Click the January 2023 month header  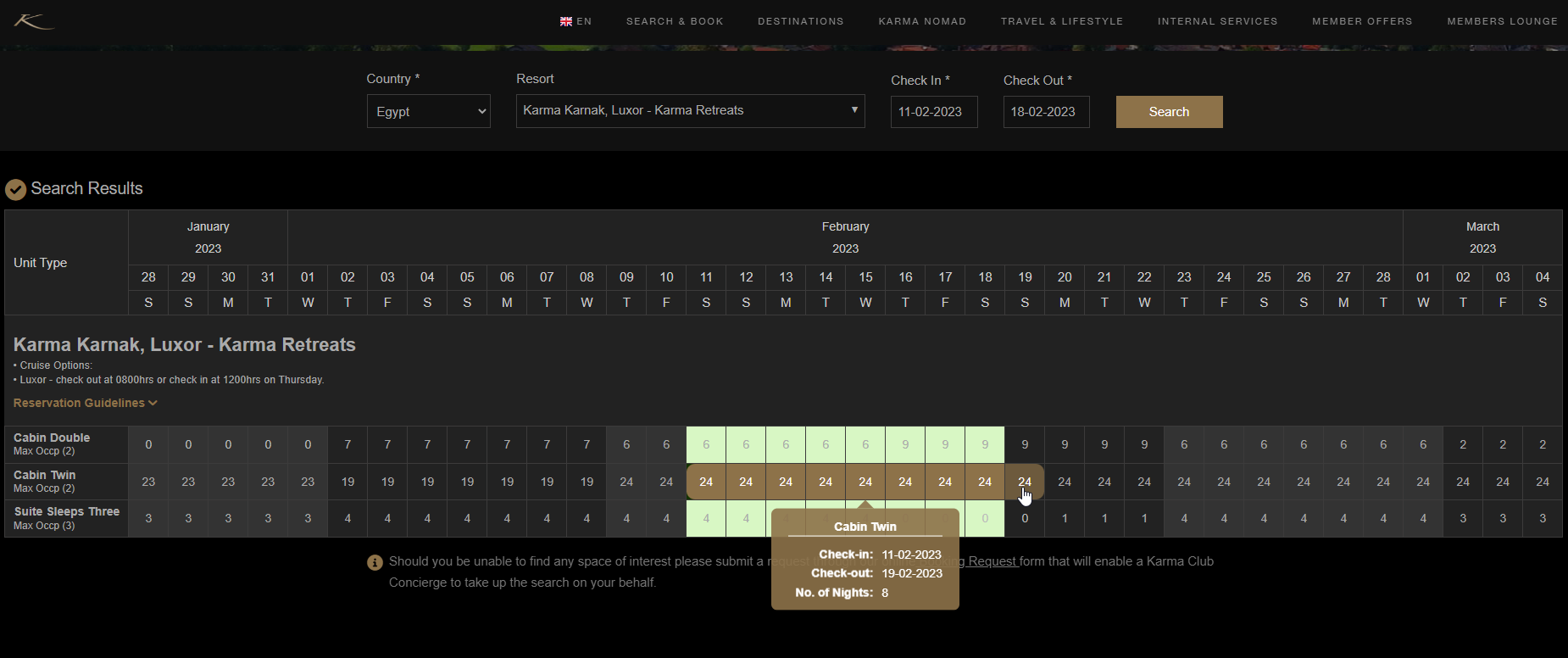tap(208, 237)
